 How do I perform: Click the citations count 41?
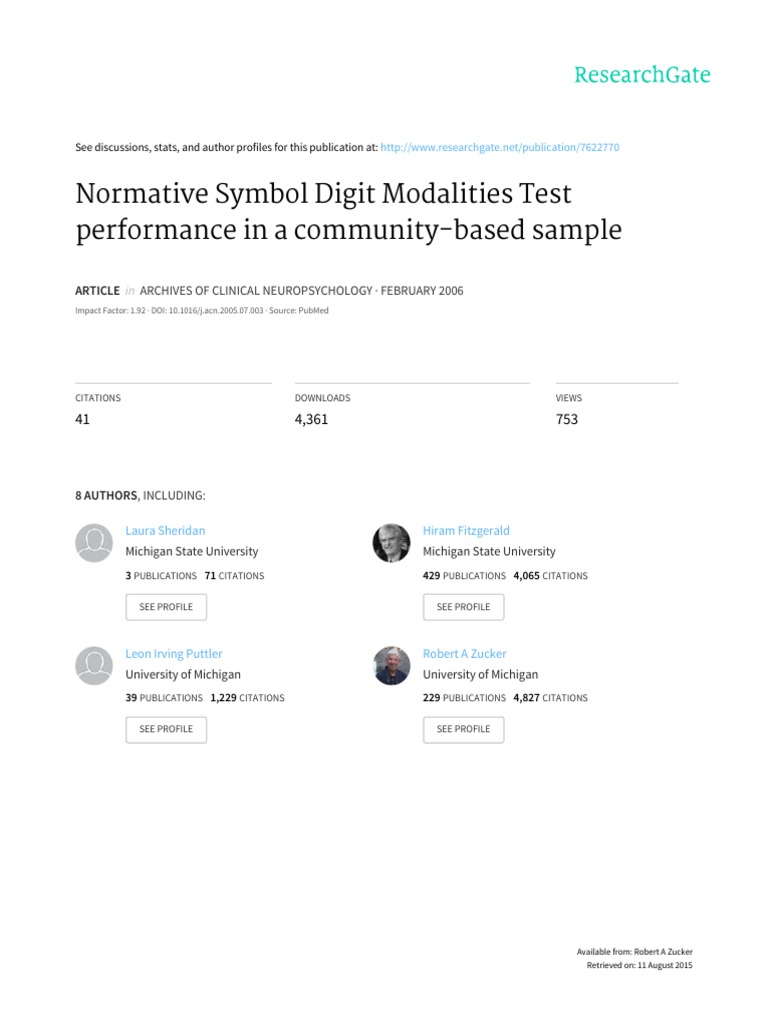click(x=83, y=420)
